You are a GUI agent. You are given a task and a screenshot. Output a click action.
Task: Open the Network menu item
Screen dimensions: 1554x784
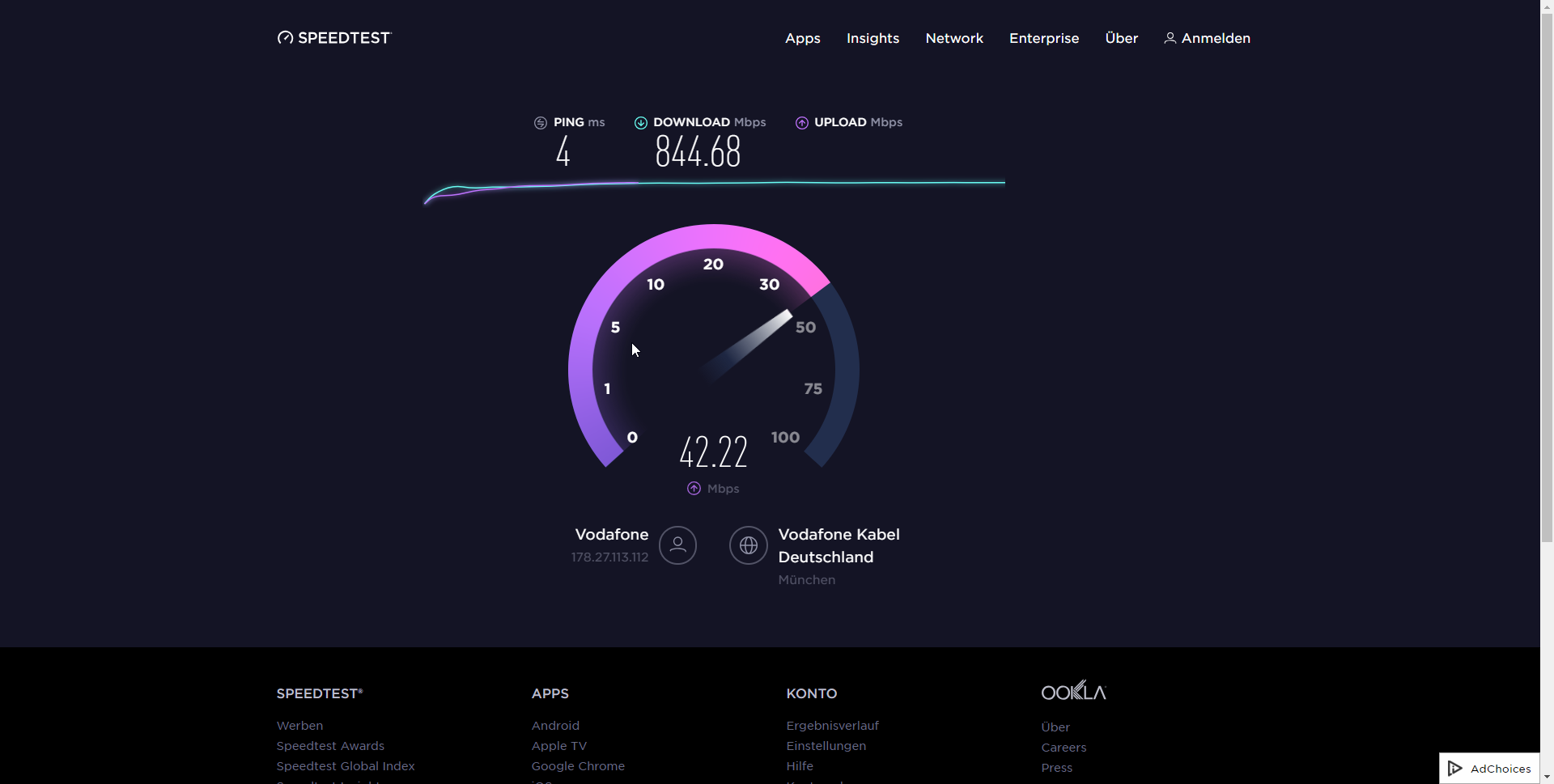click(954, 38)
